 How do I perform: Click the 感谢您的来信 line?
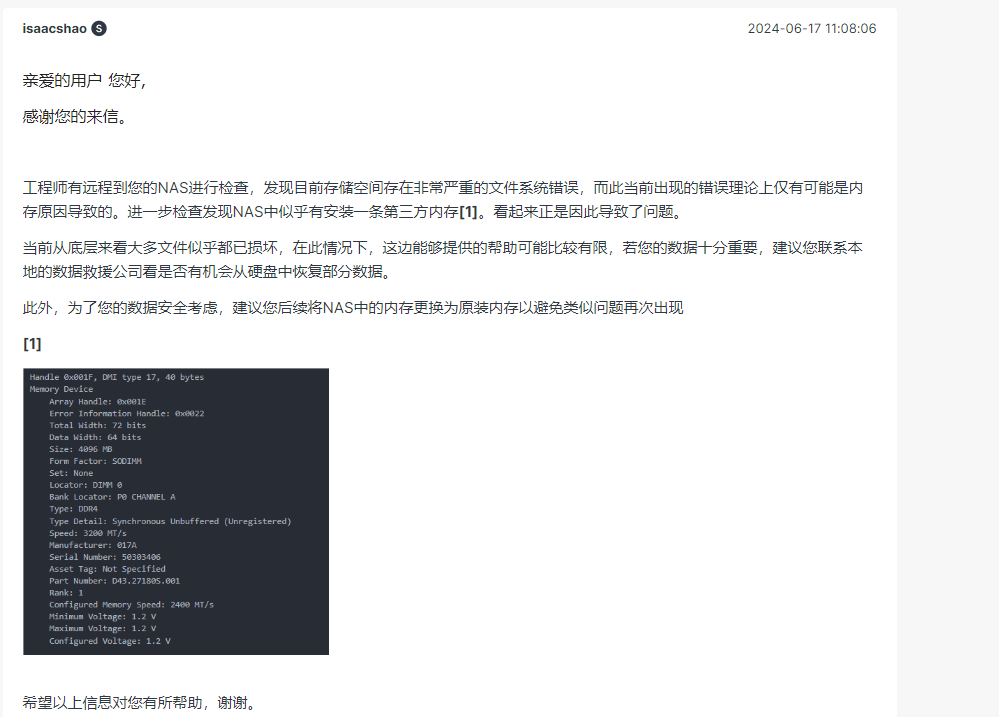tap(75, 116)
